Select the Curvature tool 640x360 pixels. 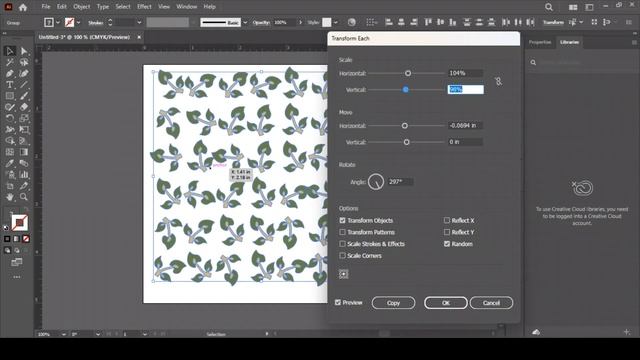tap(24, 74)
